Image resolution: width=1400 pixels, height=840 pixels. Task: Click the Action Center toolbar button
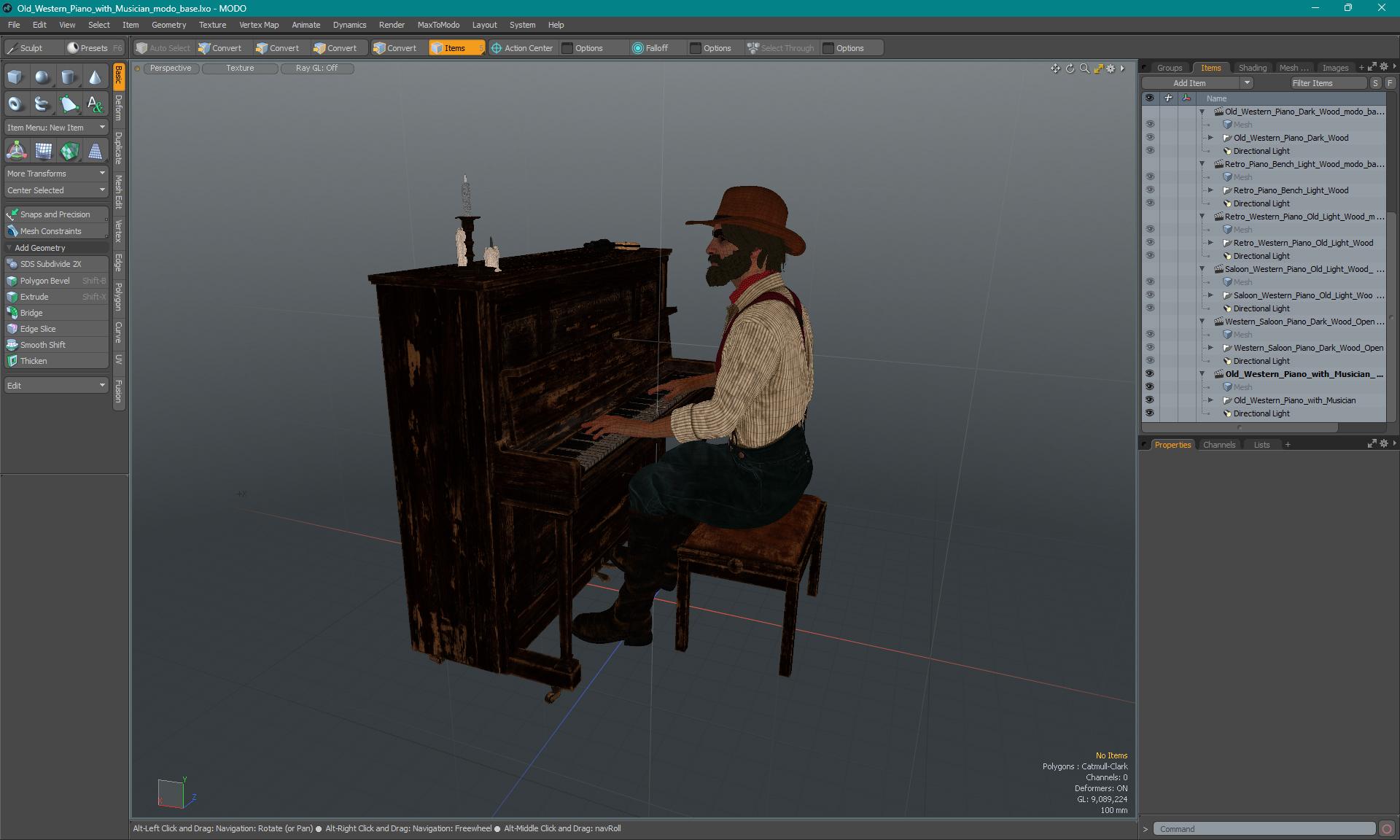(522, 48)
